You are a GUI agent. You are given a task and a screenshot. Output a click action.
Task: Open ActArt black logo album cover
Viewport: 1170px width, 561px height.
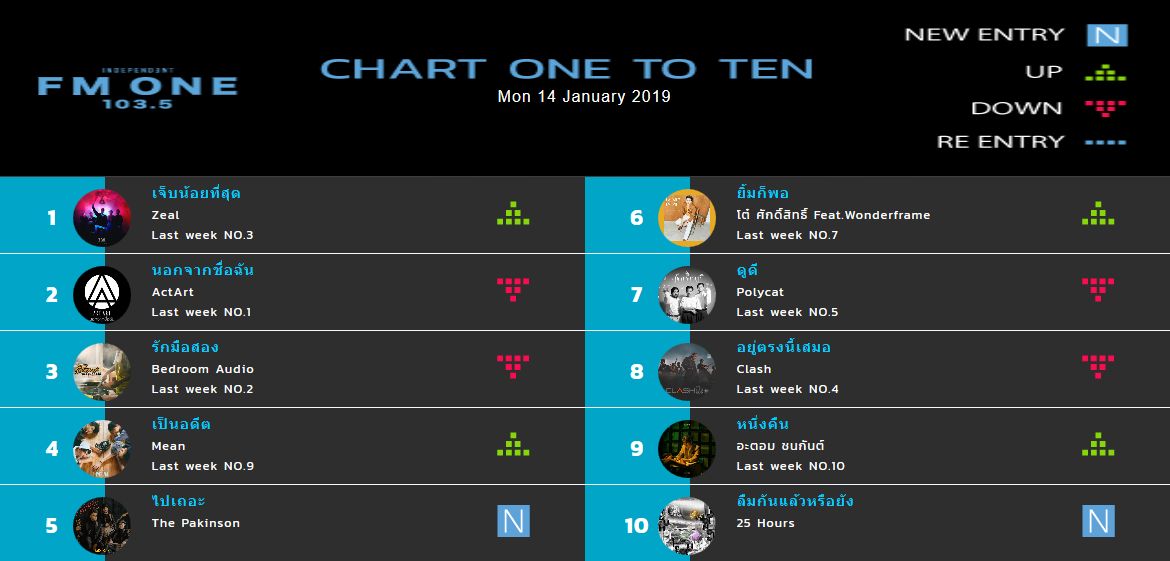point(102,294)
